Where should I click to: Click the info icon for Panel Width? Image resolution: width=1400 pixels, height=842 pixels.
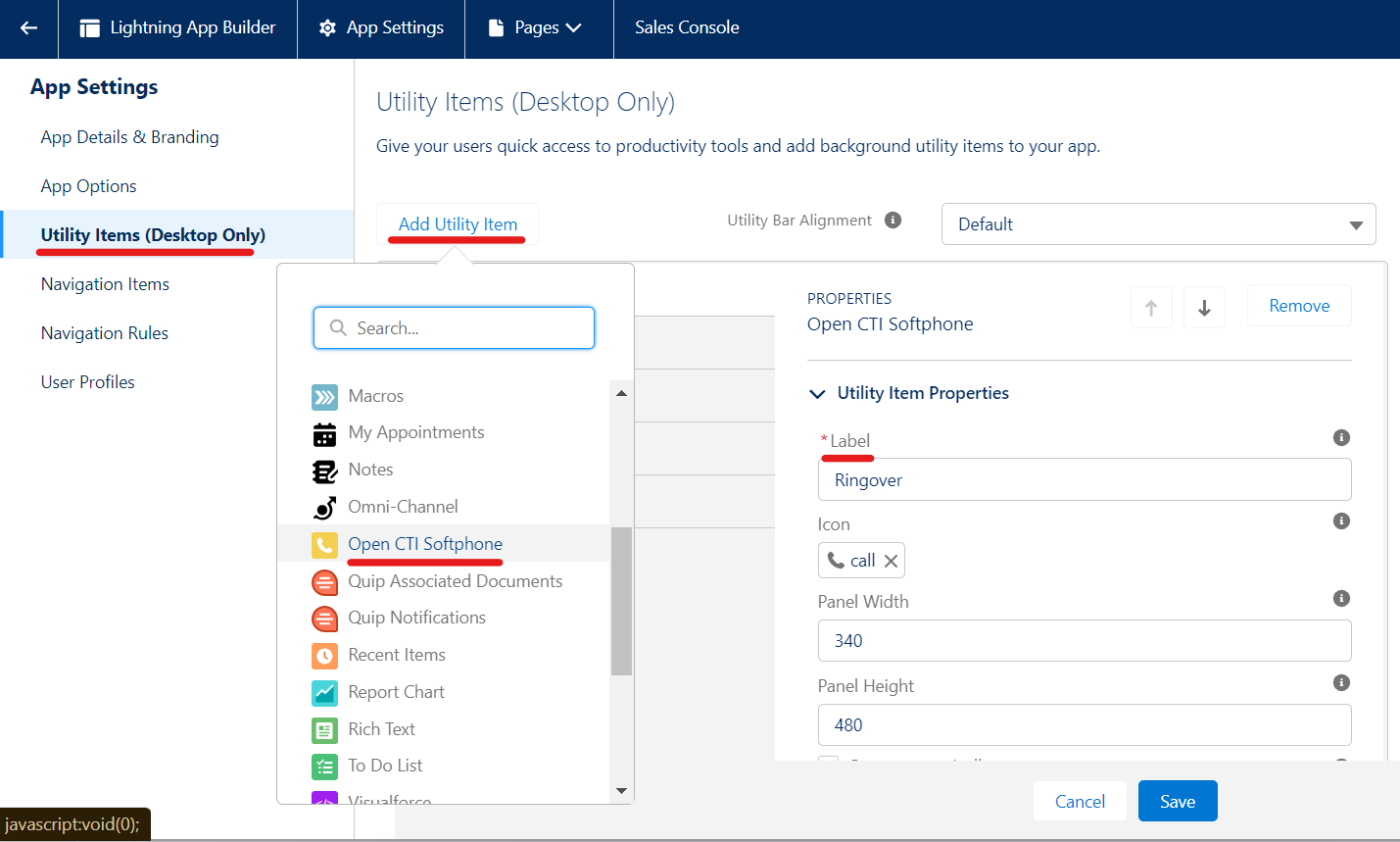pos(1342,598)
